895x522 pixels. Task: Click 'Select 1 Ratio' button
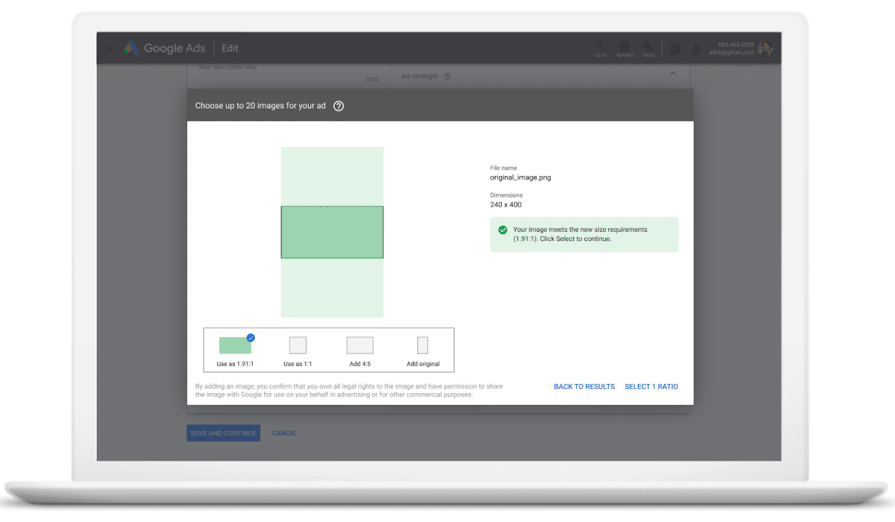[651, 387]
